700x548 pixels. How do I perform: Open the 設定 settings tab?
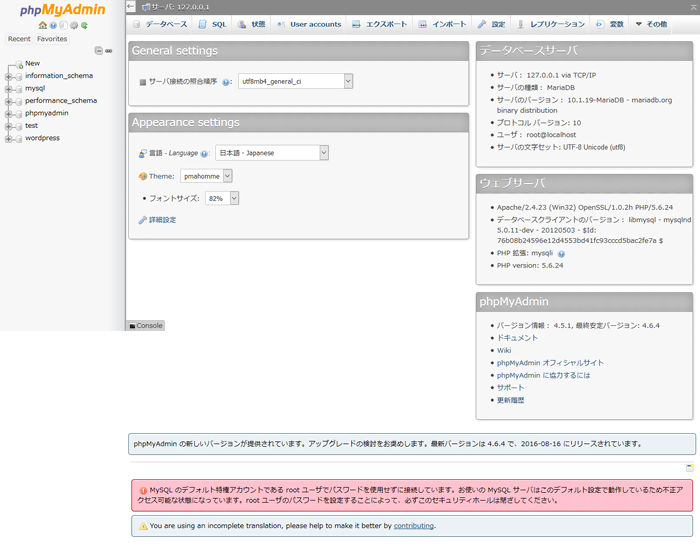[x=491, y=24]
